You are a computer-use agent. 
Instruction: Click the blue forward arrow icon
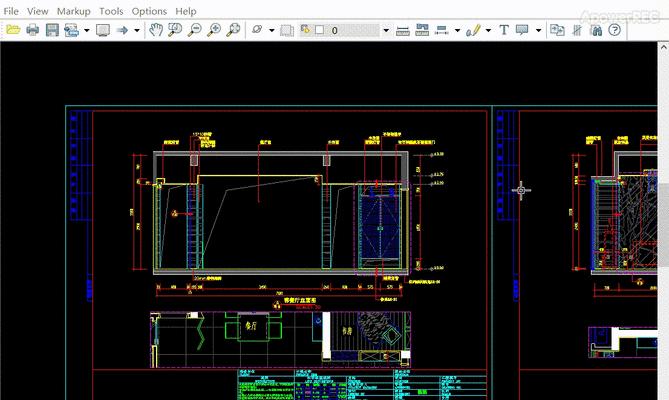click(x=122, y=30)
